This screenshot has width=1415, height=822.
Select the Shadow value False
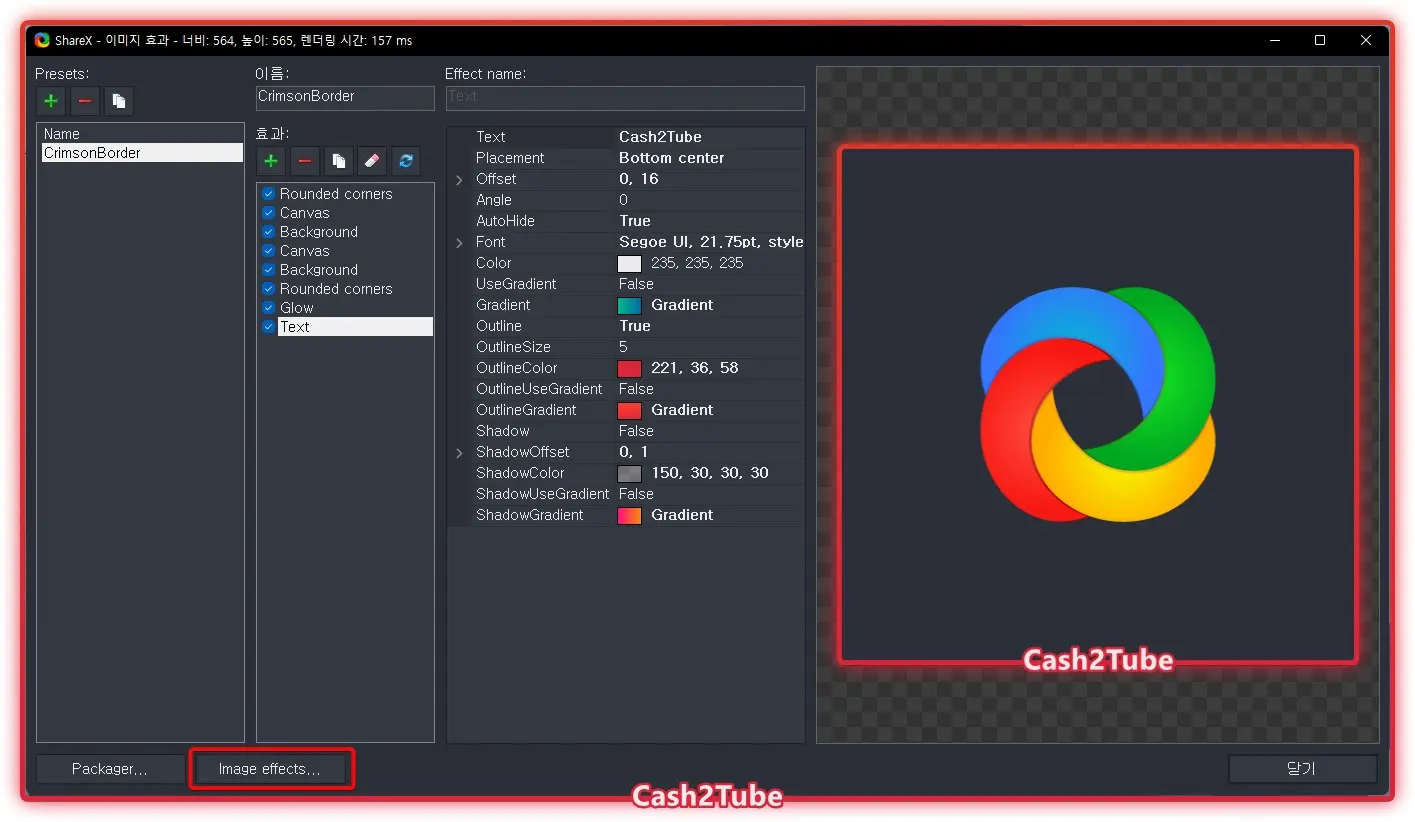636,431
